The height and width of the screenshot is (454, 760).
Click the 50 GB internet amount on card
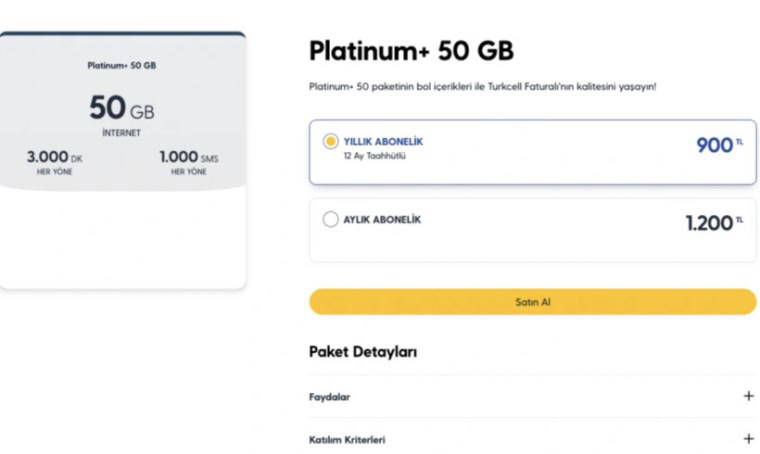pos(121,108)
